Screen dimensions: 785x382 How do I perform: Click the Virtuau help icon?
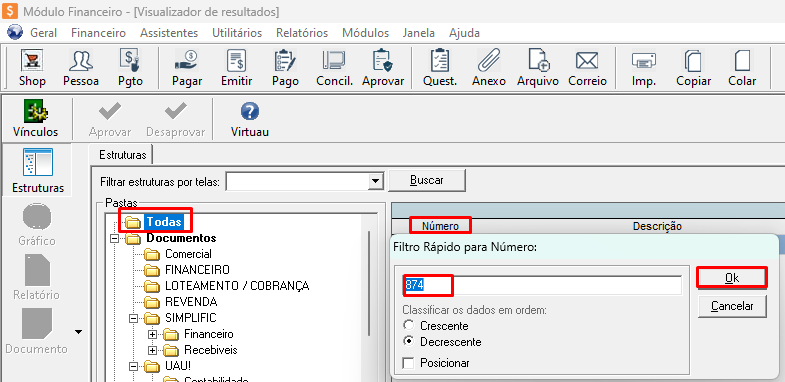(250, 111)
